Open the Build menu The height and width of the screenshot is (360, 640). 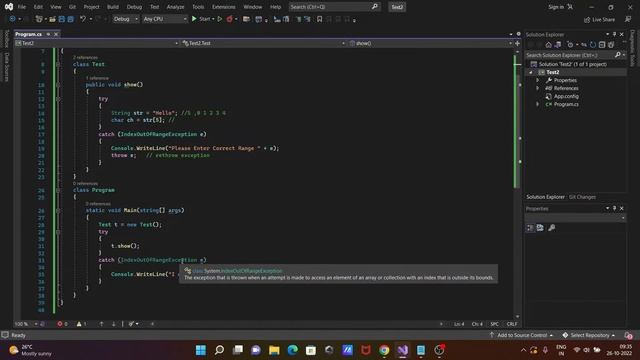(x=113, y=7)
